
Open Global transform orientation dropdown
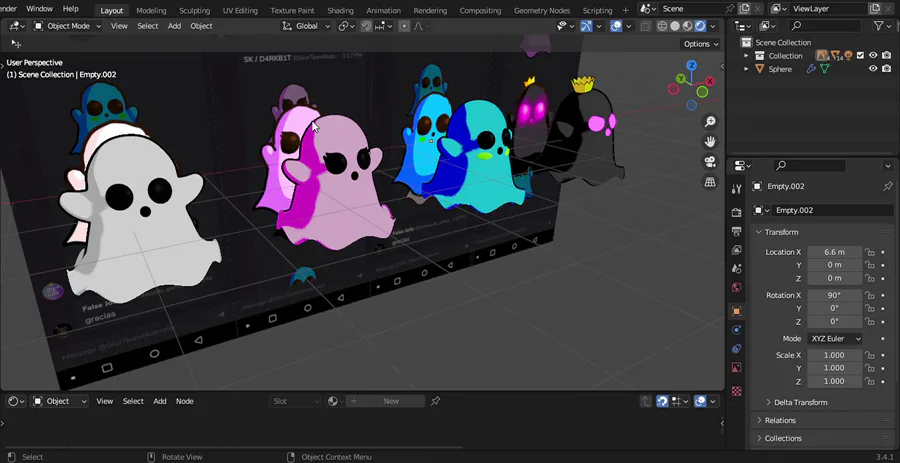coord(307,26)
